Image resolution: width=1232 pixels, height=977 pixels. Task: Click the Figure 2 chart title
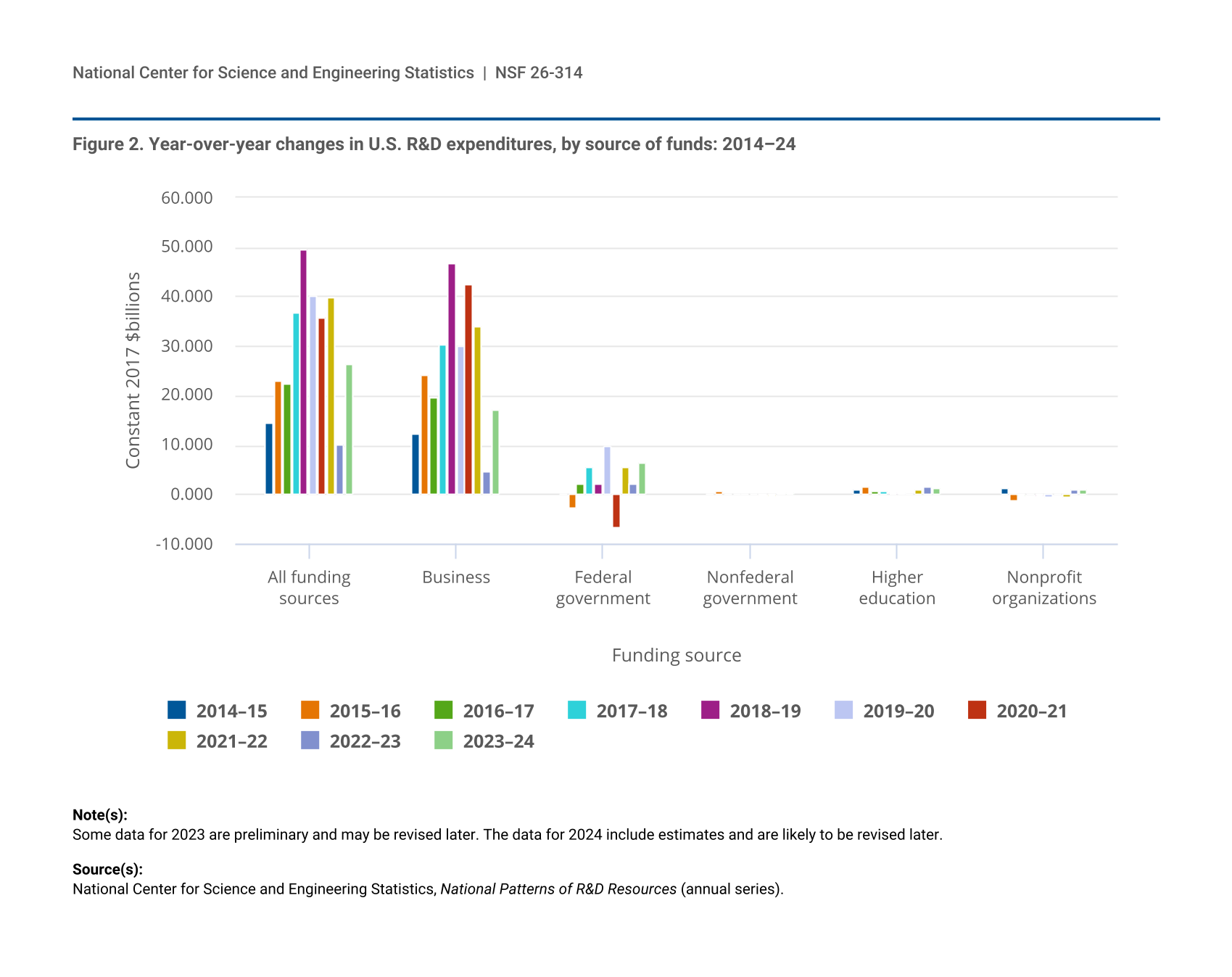pos(434,144)
